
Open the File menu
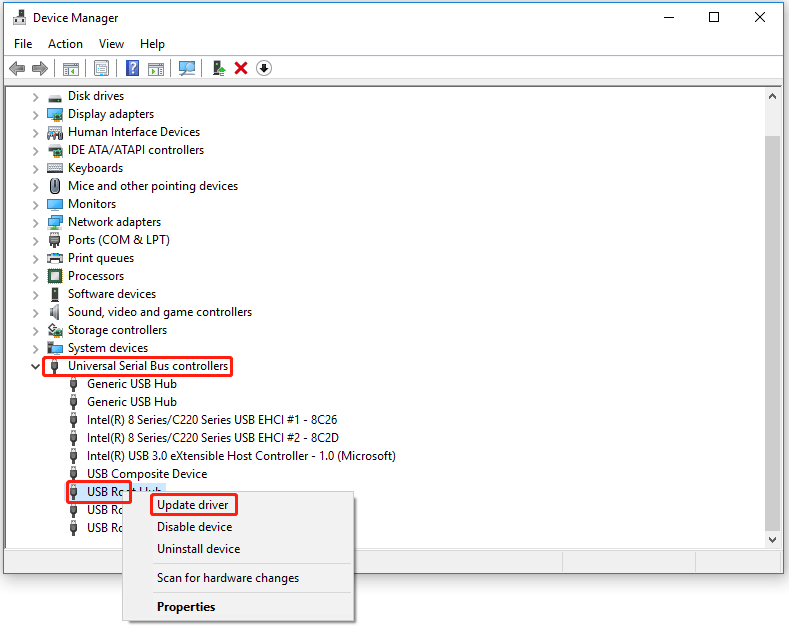click(x=23, y=44)
